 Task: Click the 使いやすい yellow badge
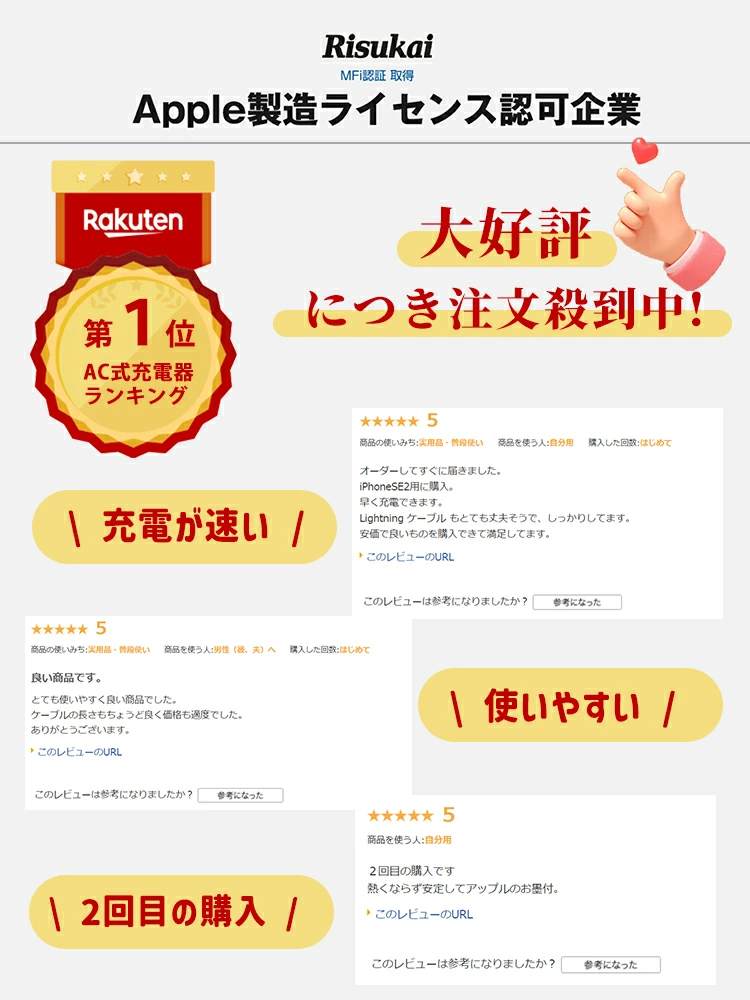(x=570, y=705)
